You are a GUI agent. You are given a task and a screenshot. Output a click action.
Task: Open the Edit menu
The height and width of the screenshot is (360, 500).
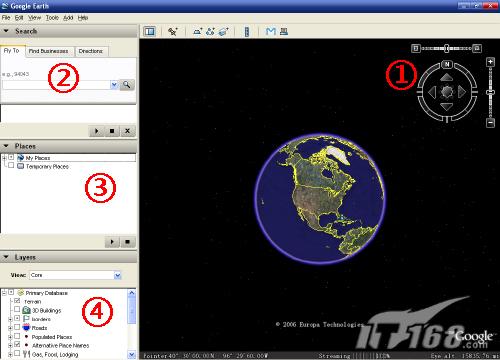point(19,18)
